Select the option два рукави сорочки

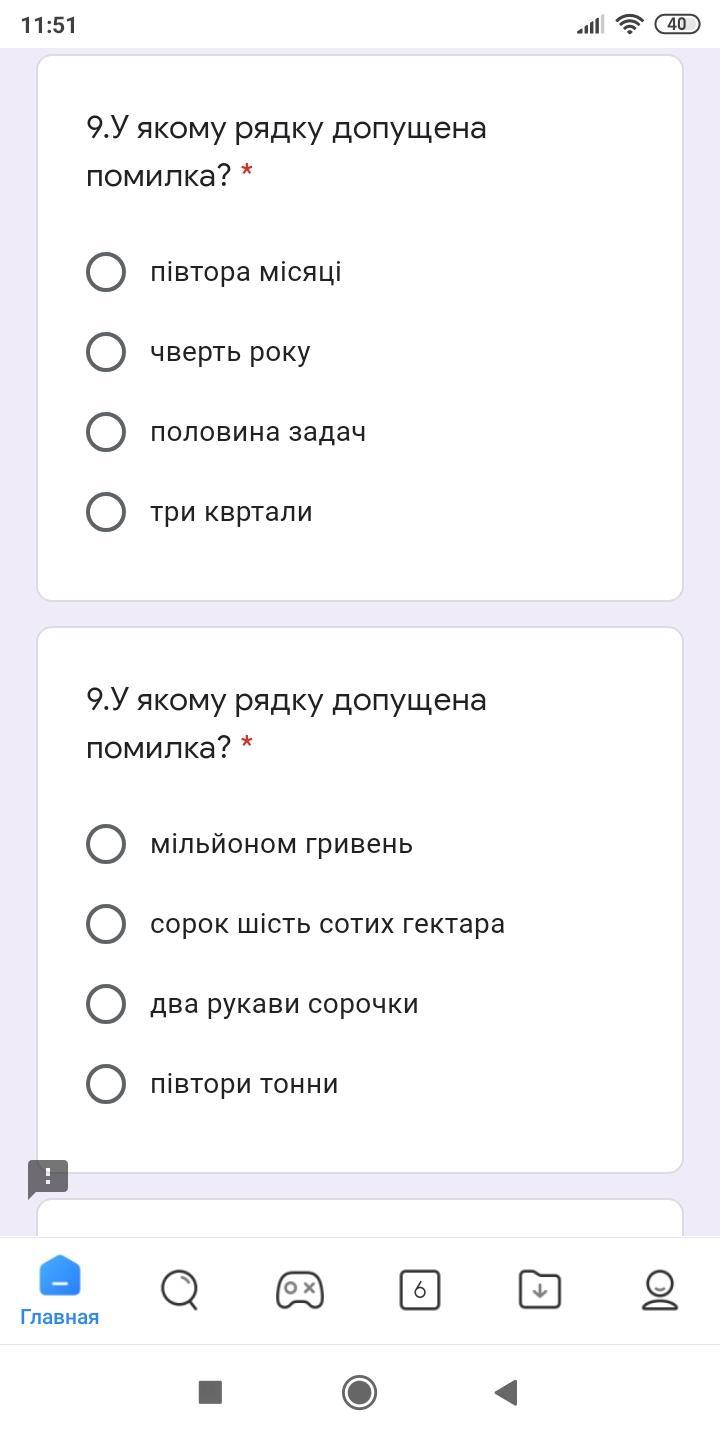(x=106, y=1004)
